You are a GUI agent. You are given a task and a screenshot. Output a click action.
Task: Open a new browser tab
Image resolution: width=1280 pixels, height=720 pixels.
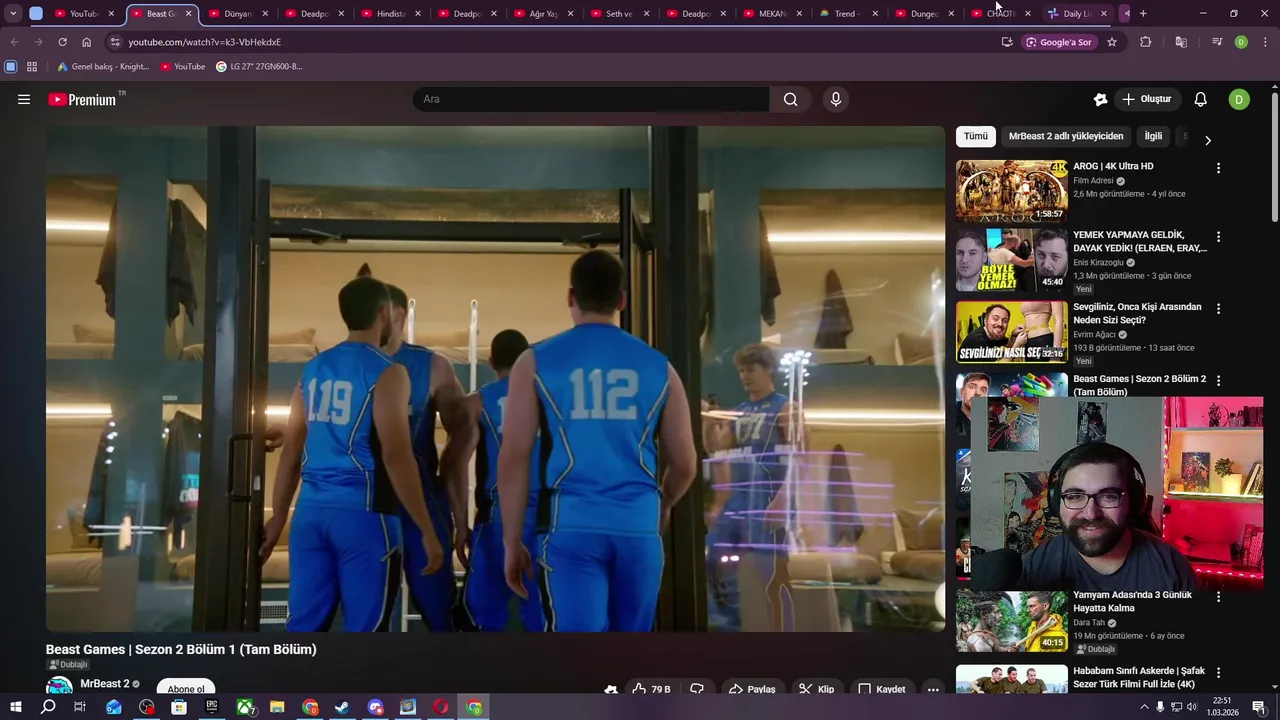(x=1143, y=14)
